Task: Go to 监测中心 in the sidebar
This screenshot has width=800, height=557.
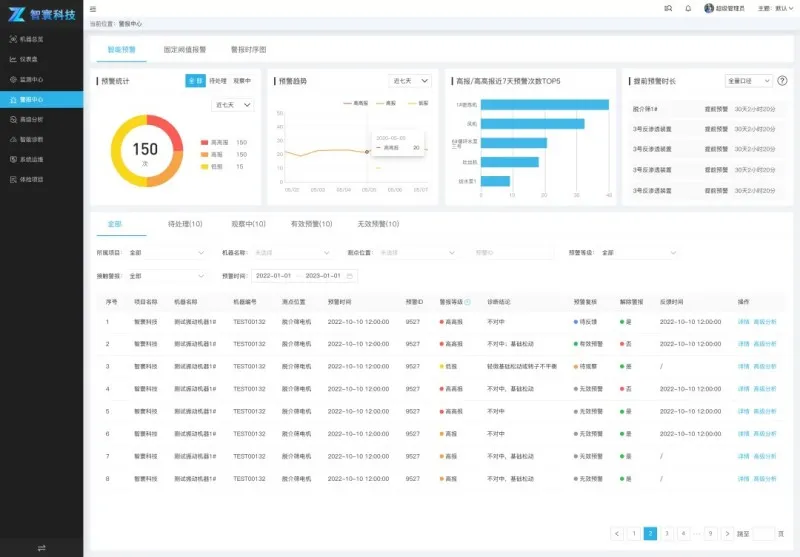Action: (x=31, y=79)
